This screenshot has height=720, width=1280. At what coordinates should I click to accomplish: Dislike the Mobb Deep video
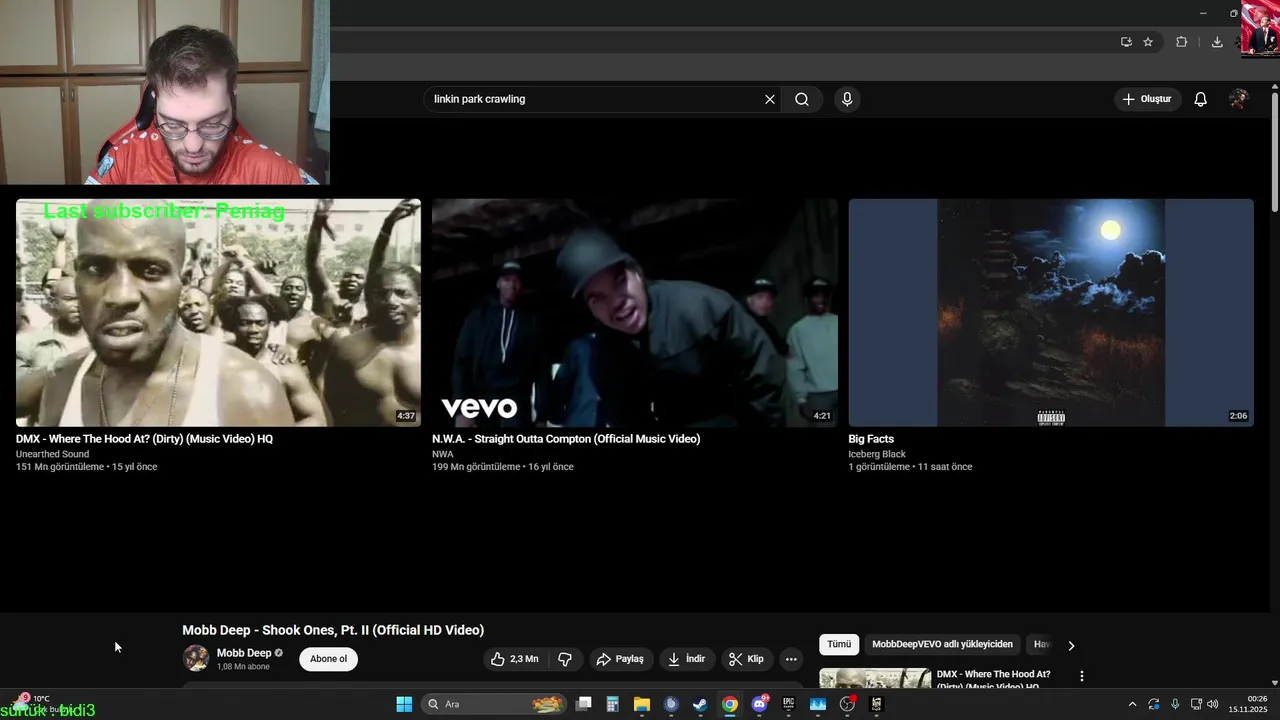(x=565, y=659)
